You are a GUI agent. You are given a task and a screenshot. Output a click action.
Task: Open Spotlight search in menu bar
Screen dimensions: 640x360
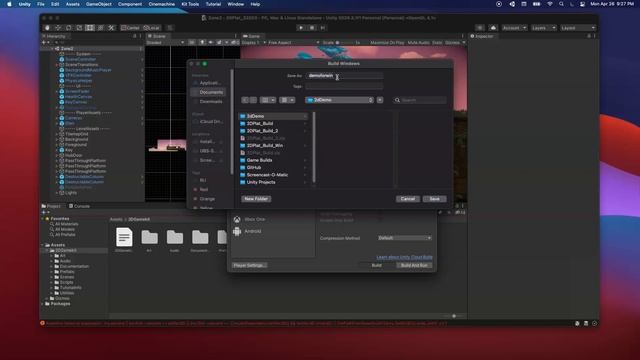[x=561, y=4]
